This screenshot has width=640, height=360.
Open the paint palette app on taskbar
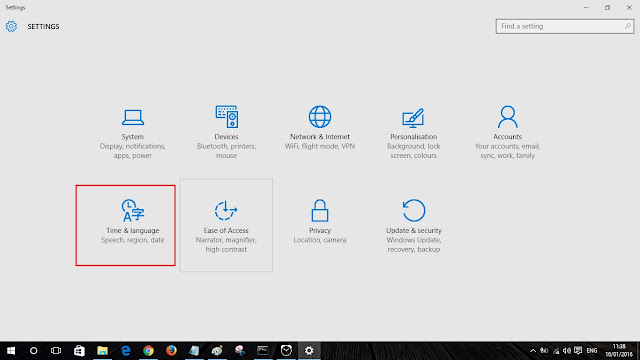[x=217, y=351]
